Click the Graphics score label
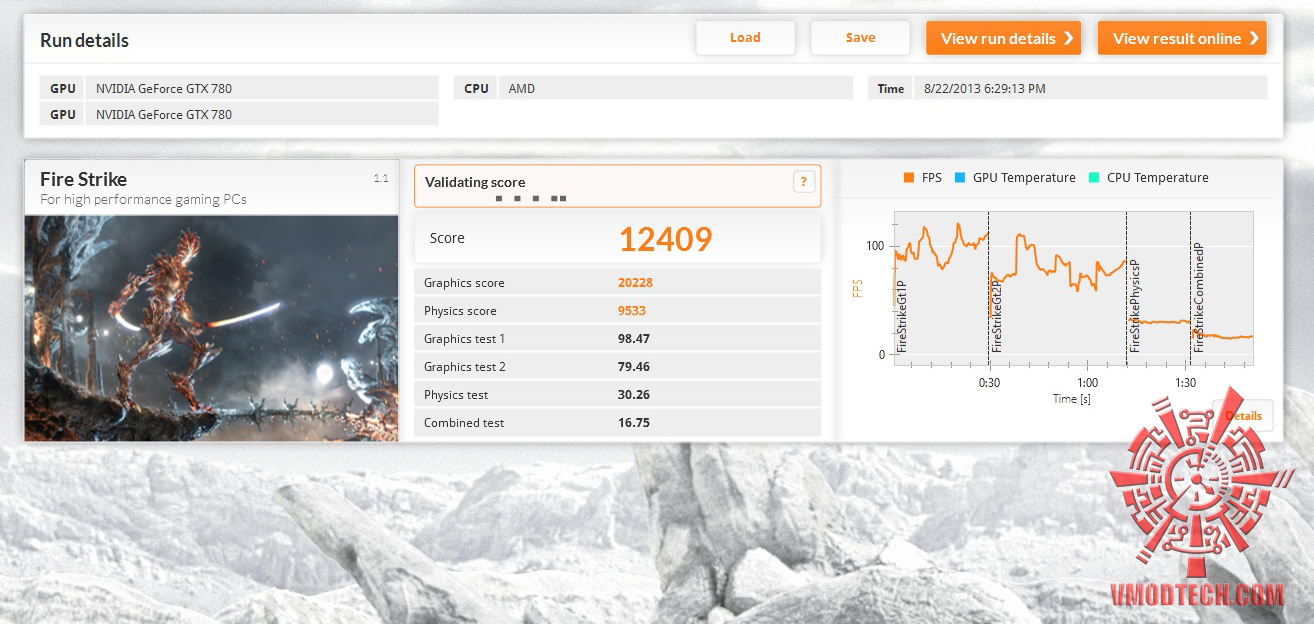This screenshot has height=624, width=1314. coord(464,283)
